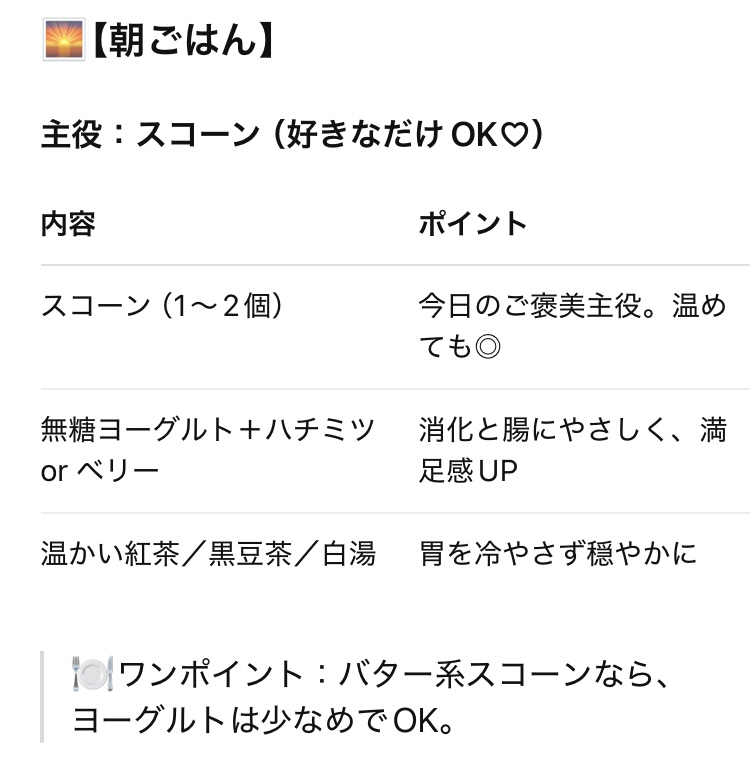Click the plate and cutlery emoji
The height and width of the screenshot is (777, 750).
coord(93,674)
